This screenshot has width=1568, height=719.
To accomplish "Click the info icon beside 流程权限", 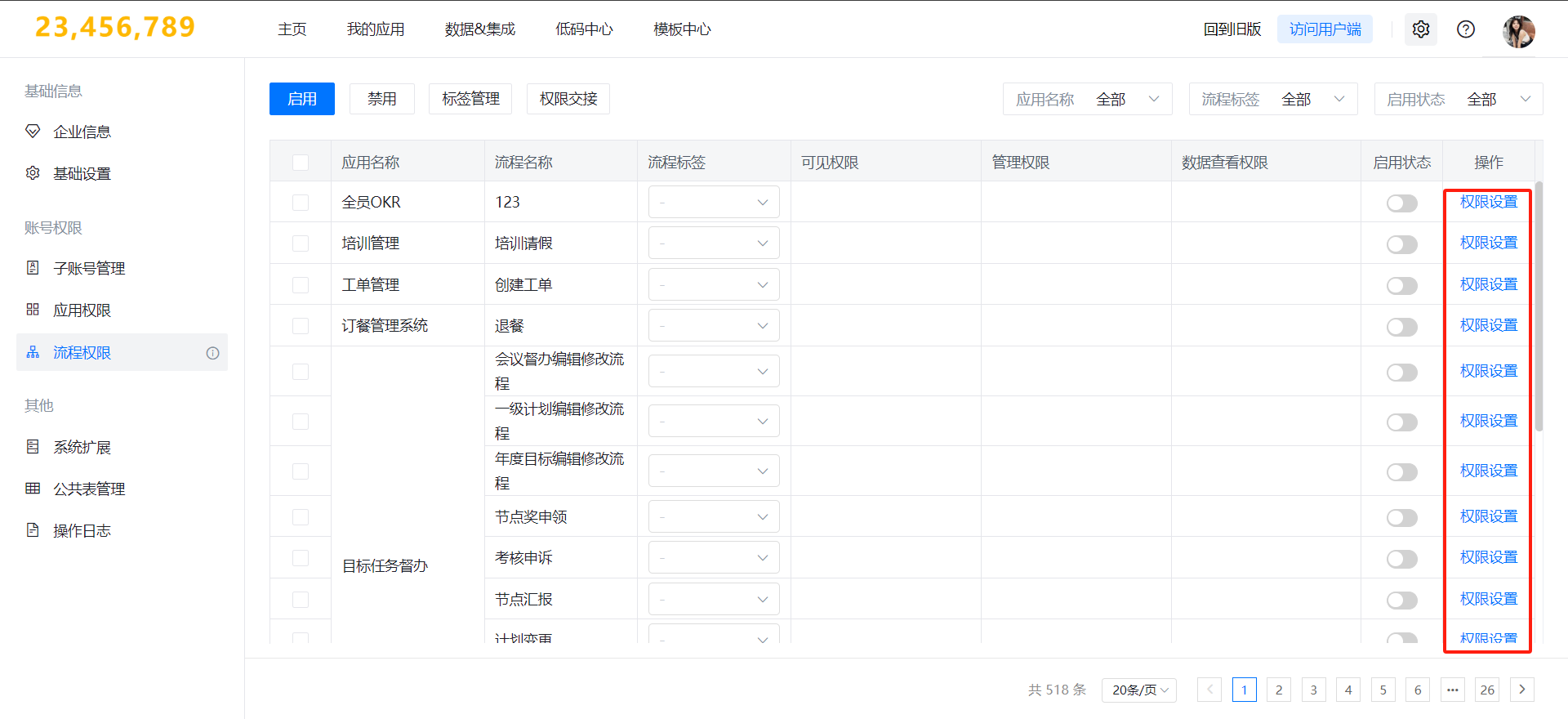I will pyautogui.click(x=212, y=353).
